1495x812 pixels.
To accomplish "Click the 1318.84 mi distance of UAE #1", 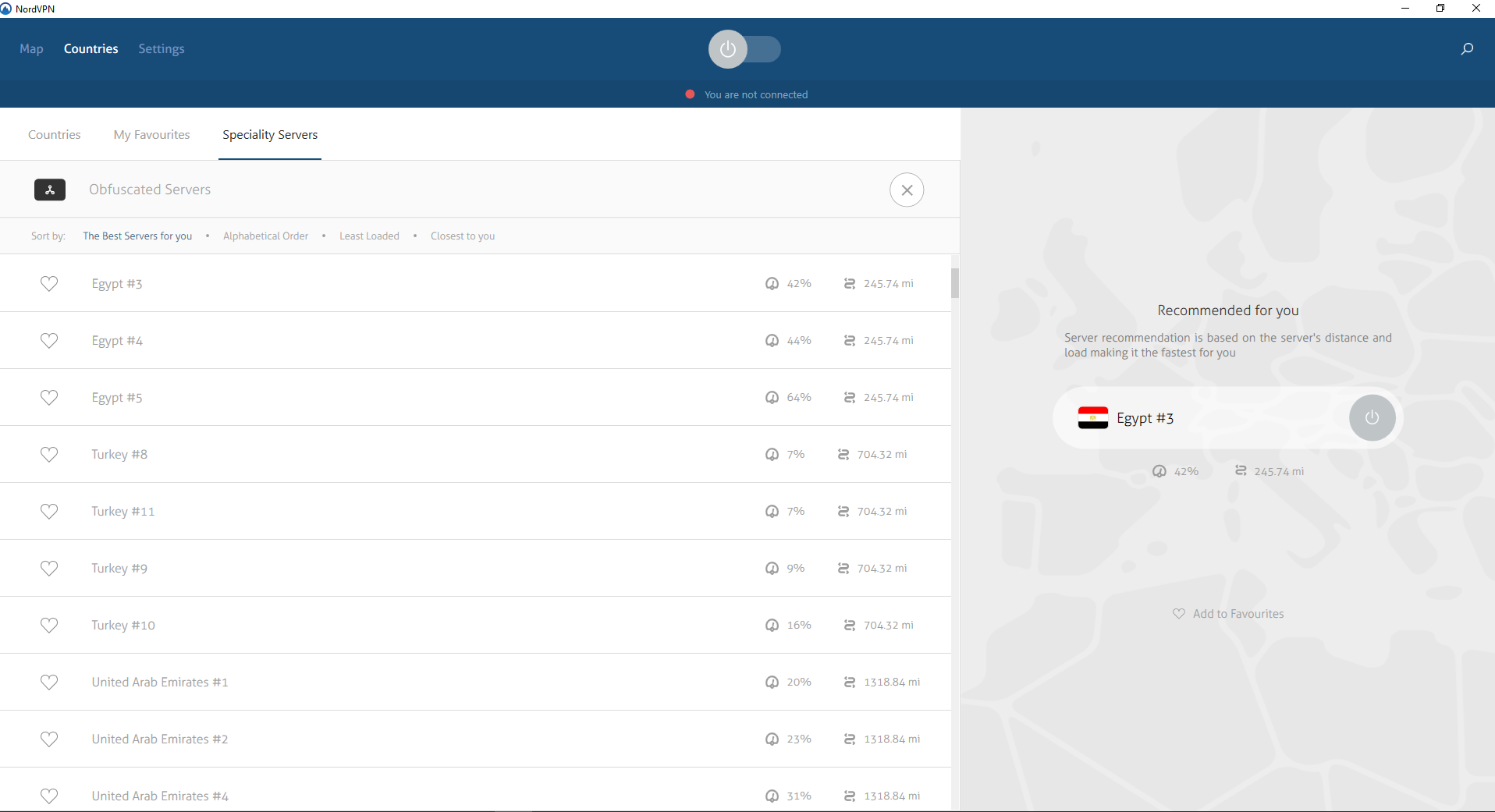I will point(892,683).
